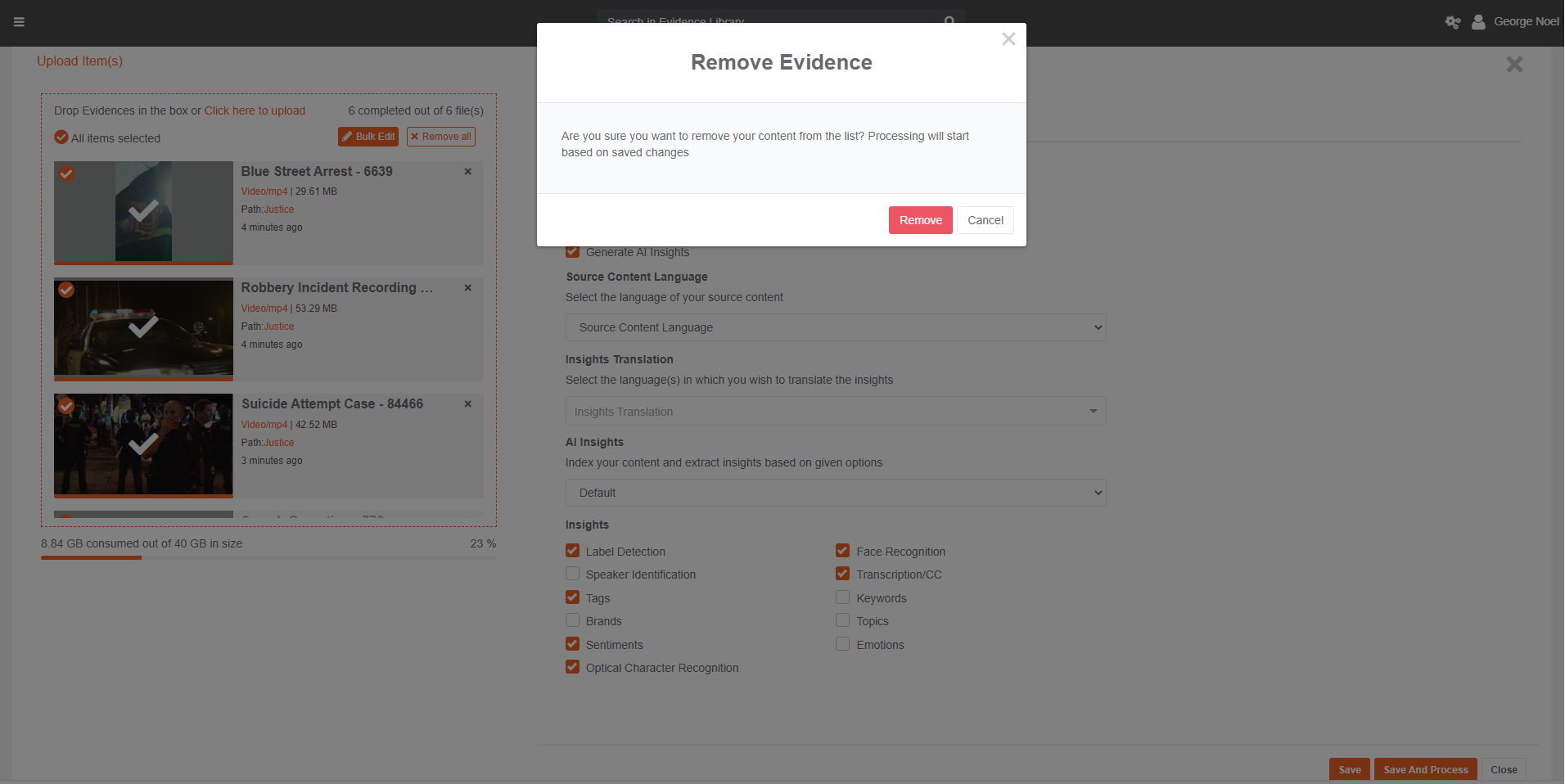Close the Upload Items panel with X
Image resolution: width=1565 pixels, height=784 pixels.
click(1514, 65)
